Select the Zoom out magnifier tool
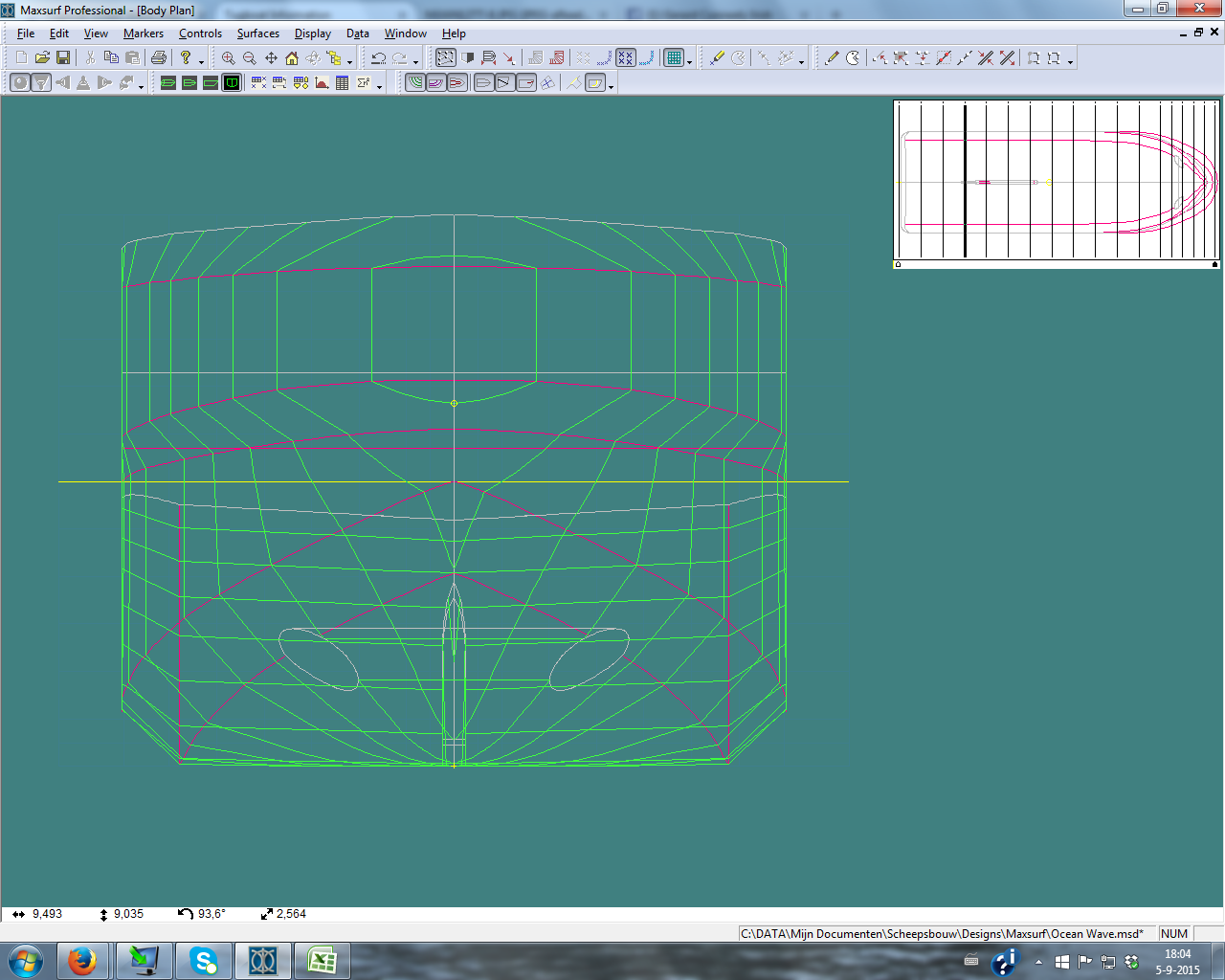 (249, 58)
